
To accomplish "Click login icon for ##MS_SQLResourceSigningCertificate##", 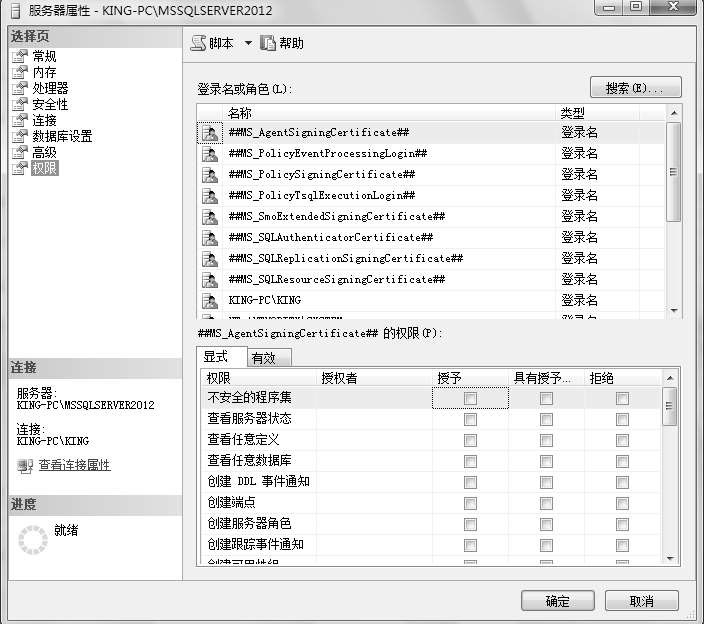I will click(x=210, y=280).
